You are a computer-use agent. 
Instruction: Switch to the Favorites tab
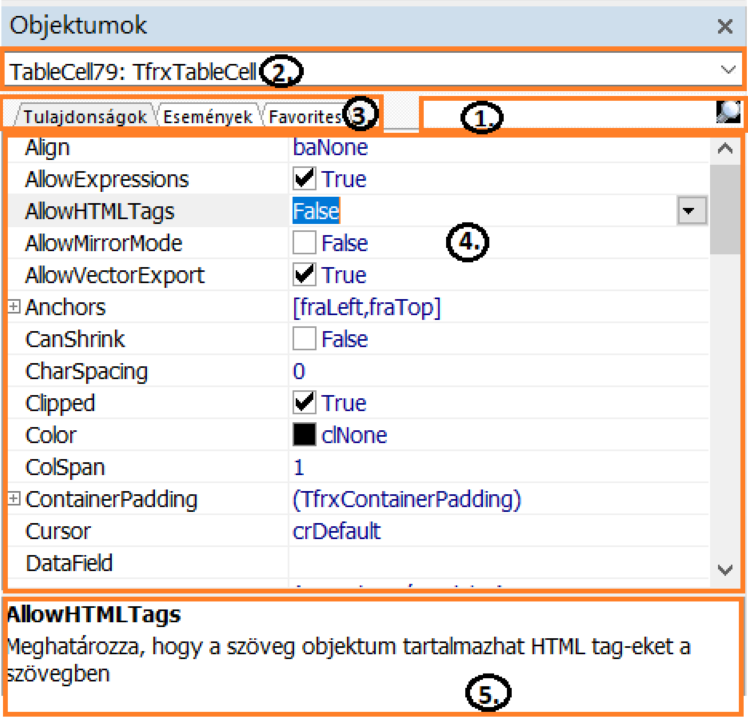(305, 116)
